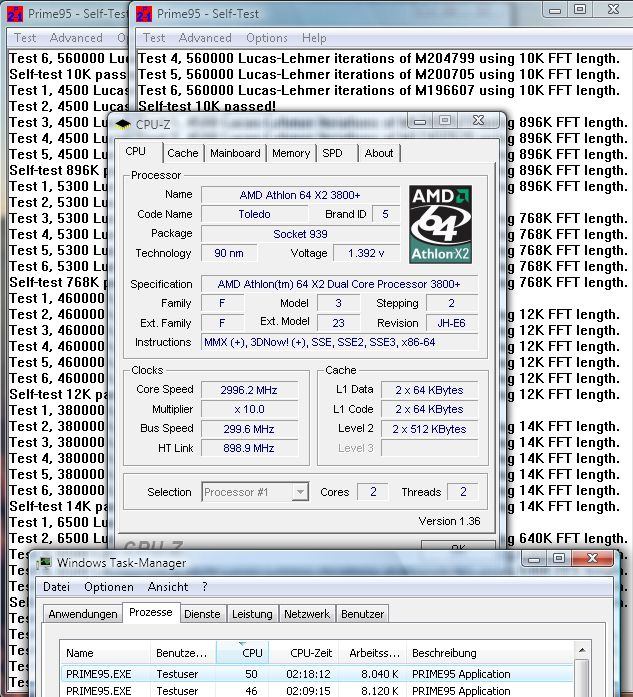The width and height of the screenshot is (633, 697).
Task: Click the Package value Socket 939
Action: [x=300, y=234]
